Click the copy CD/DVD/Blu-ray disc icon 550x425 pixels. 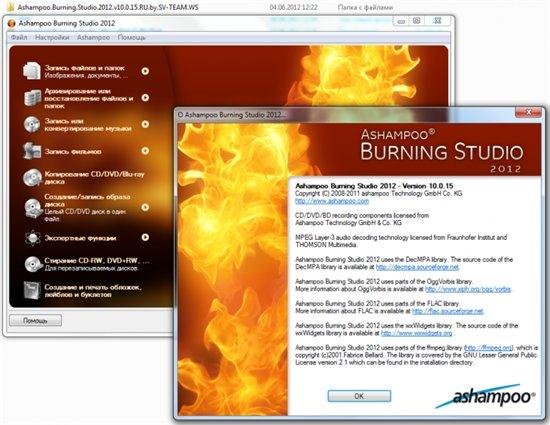coord(32,177)
